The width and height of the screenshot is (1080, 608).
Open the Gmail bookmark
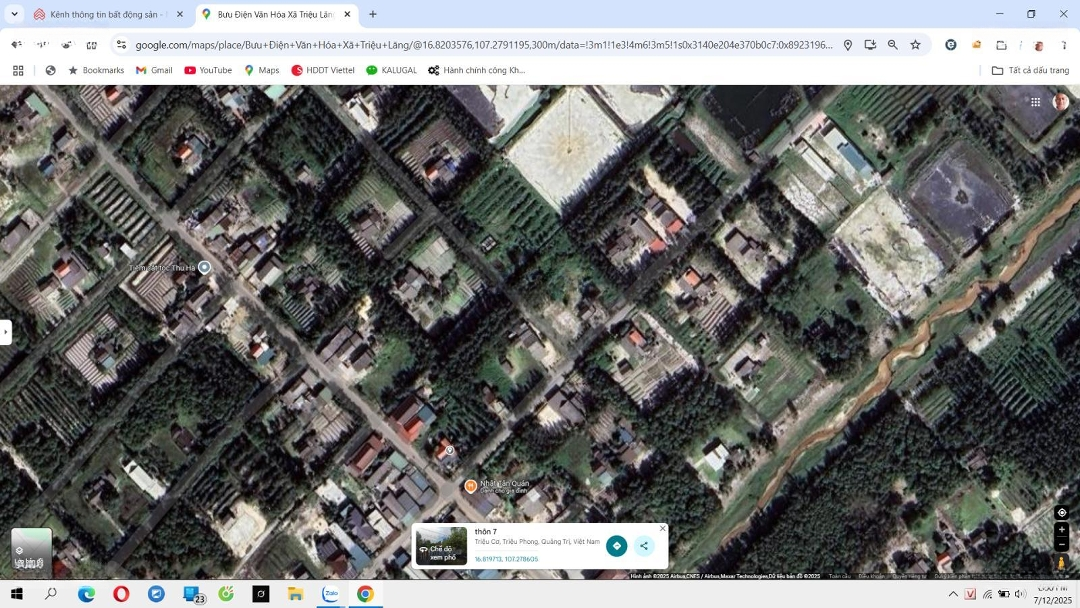154,70
